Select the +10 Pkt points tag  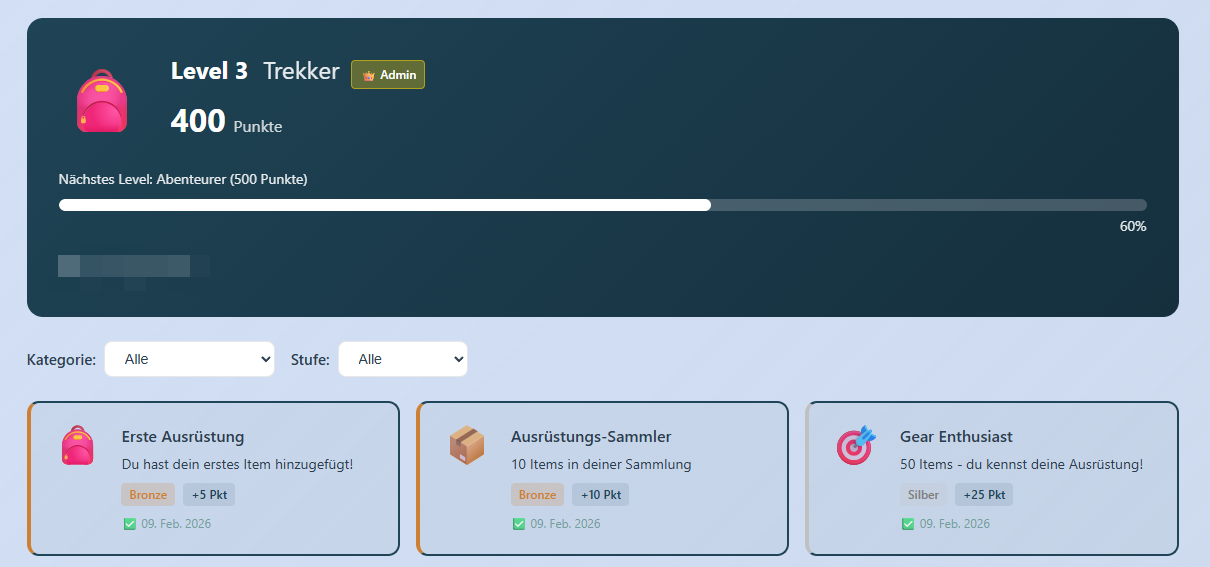(x=600, y=495)
